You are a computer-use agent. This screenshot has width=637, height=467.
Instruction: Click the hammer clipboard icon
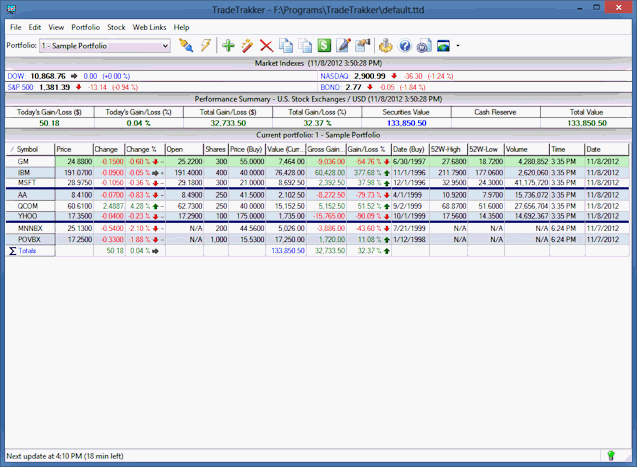[x=362, y=45]
